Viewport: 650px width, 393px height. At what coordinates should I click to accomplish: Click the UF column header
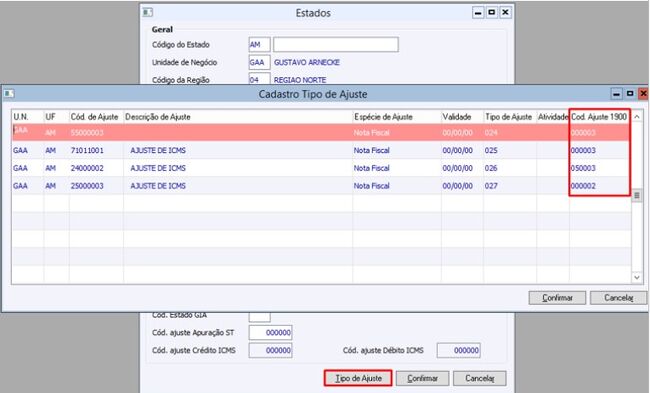coord(56,117)
